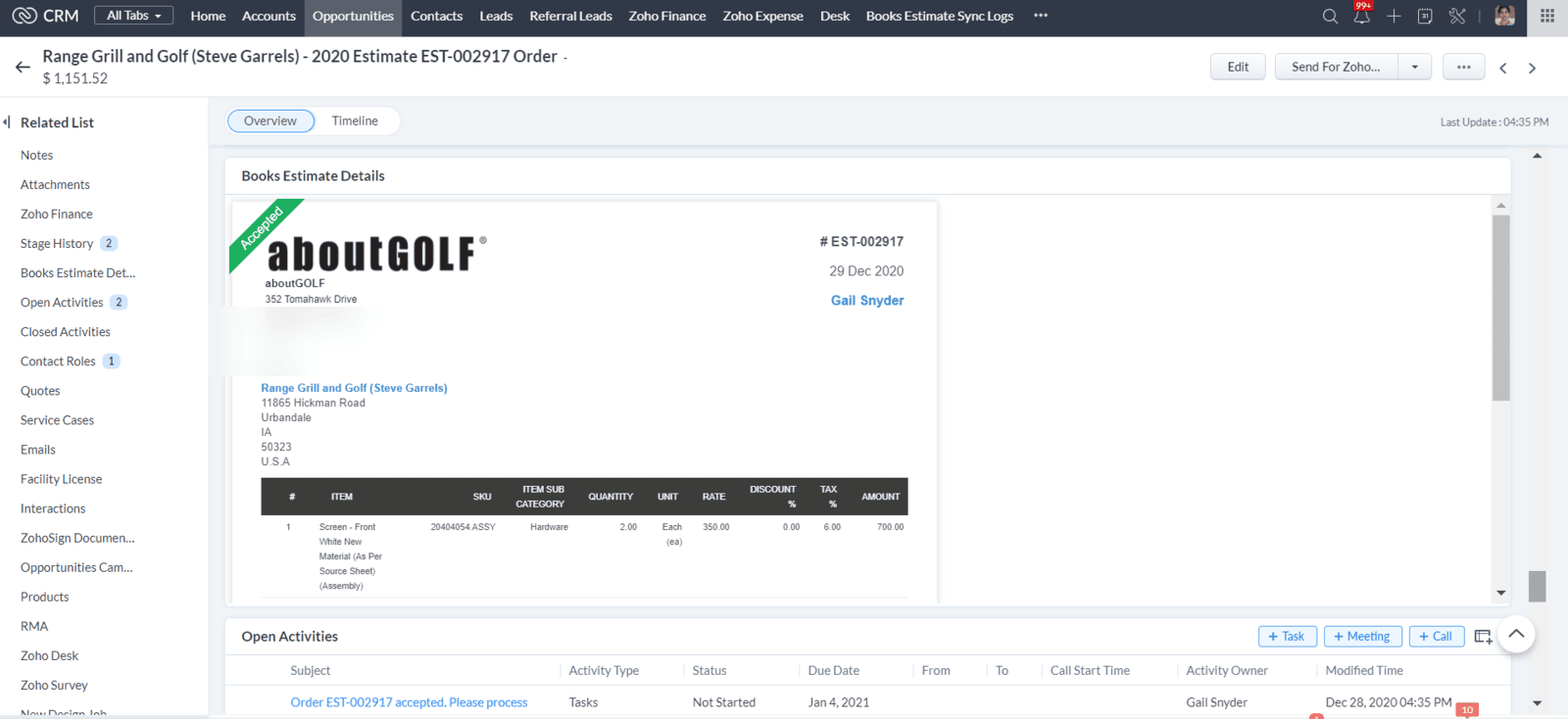1568x719 pixels.
Task: Select RMA in Related List
Action: 34,625
